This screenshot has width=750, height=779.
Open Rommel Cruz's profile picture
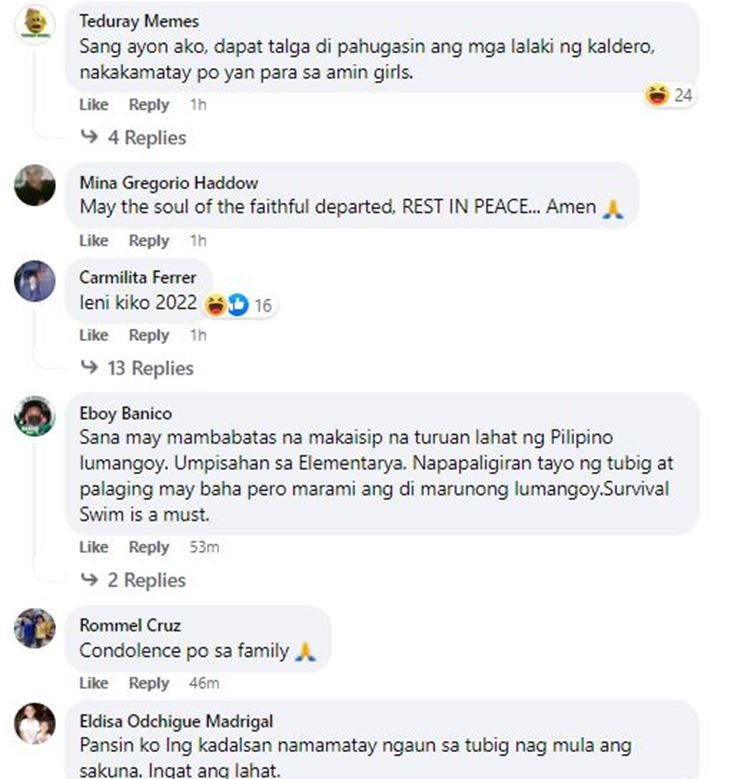(x=35, y=628)
